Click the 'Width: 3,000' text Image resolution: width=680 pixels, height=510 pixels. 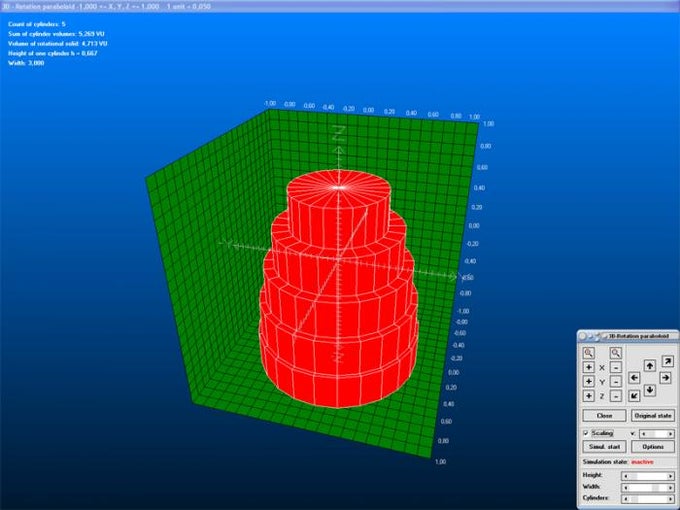point(26,63)
